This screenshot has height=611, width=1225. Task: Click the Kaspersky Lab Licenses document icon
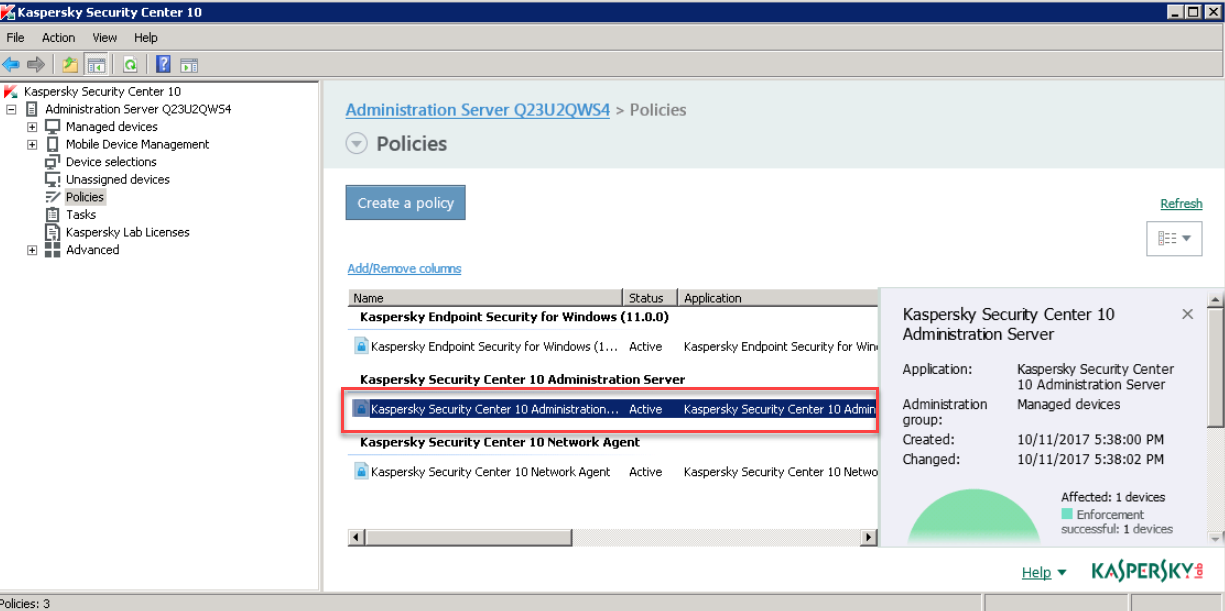tap(53, 232)
